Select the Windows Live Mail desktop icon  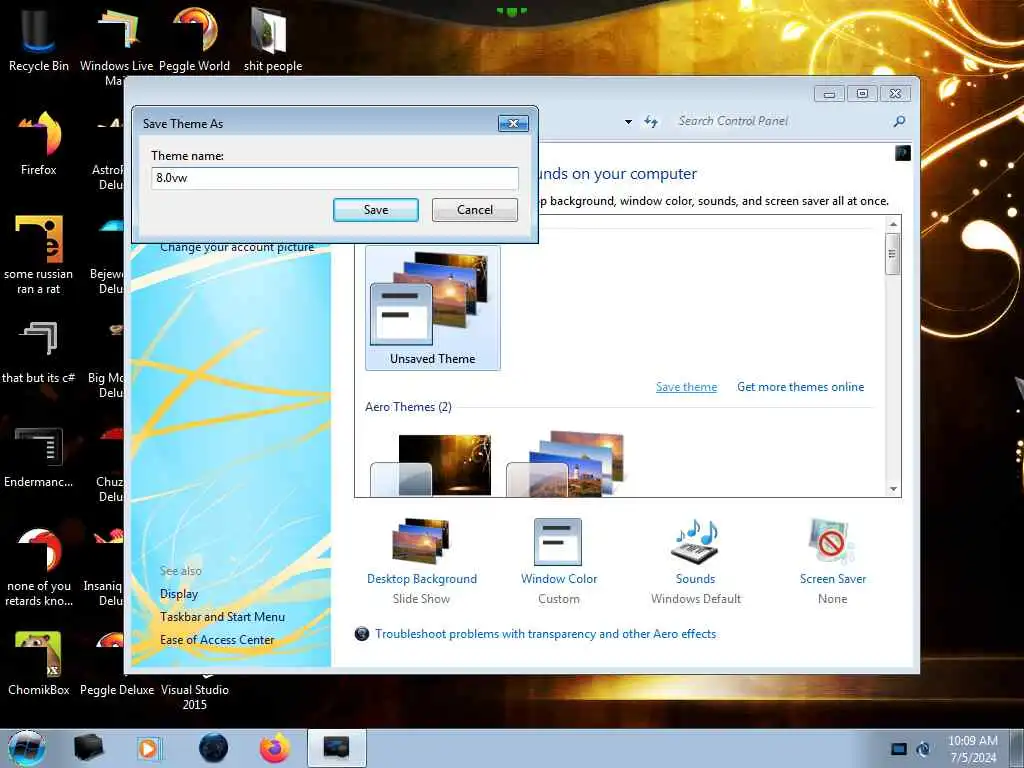click(x=116, y=46)
